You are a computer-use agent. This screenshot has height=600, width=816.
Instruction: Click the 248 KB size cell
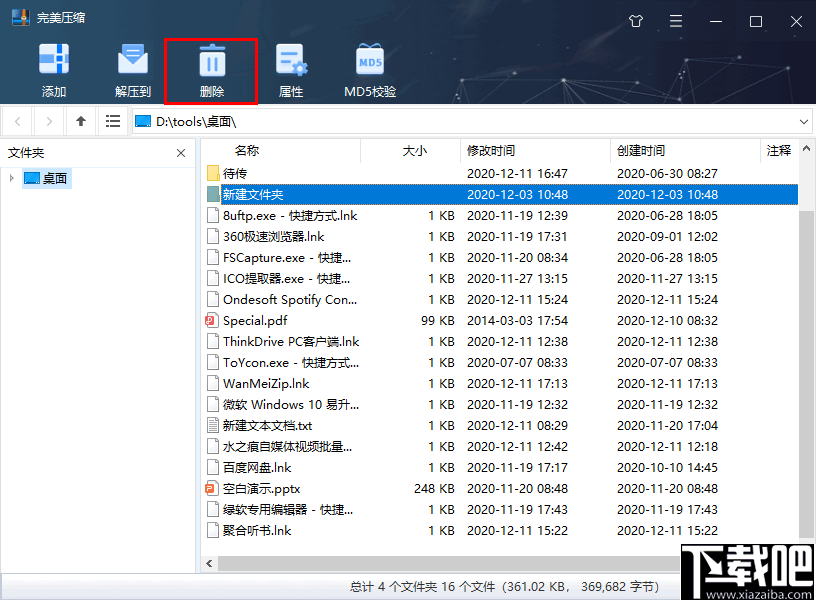coord(434,489)
